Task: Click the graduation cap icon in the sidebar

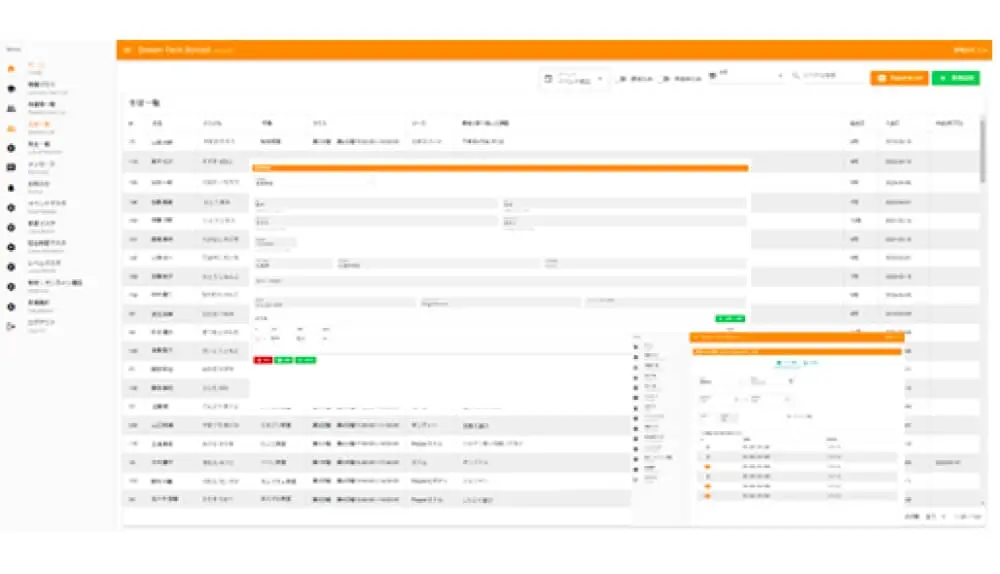Action: coord(11,88)
